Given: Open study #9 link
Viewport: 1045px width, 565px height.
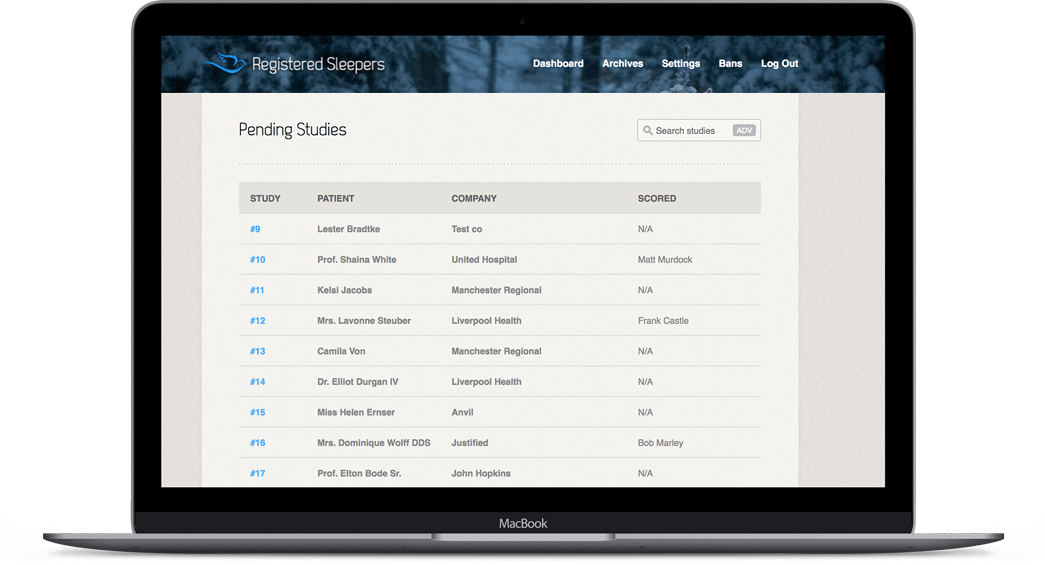Looking at the screenshot, I should tap(255, 229).
